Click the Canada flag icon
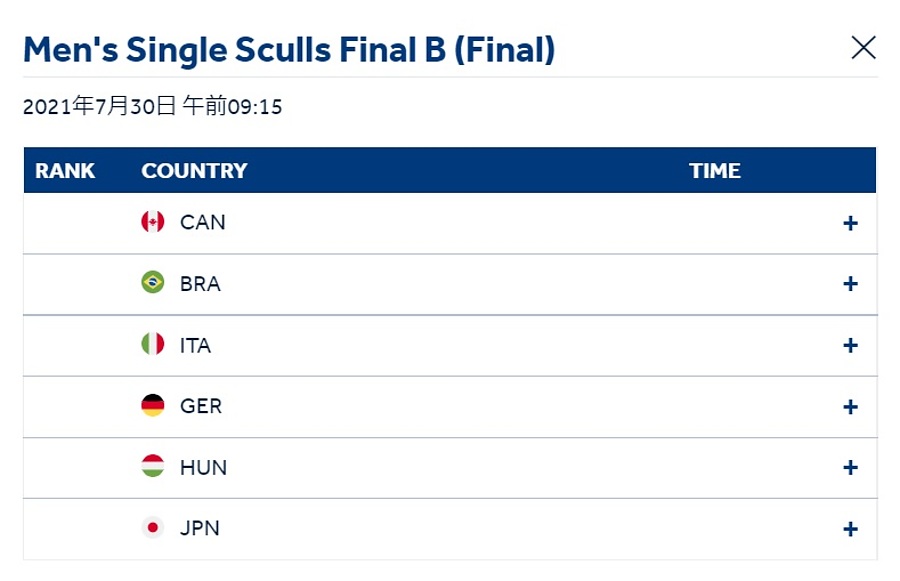The width and height of the screenshot is (900, 581). [x=153, y=222]
